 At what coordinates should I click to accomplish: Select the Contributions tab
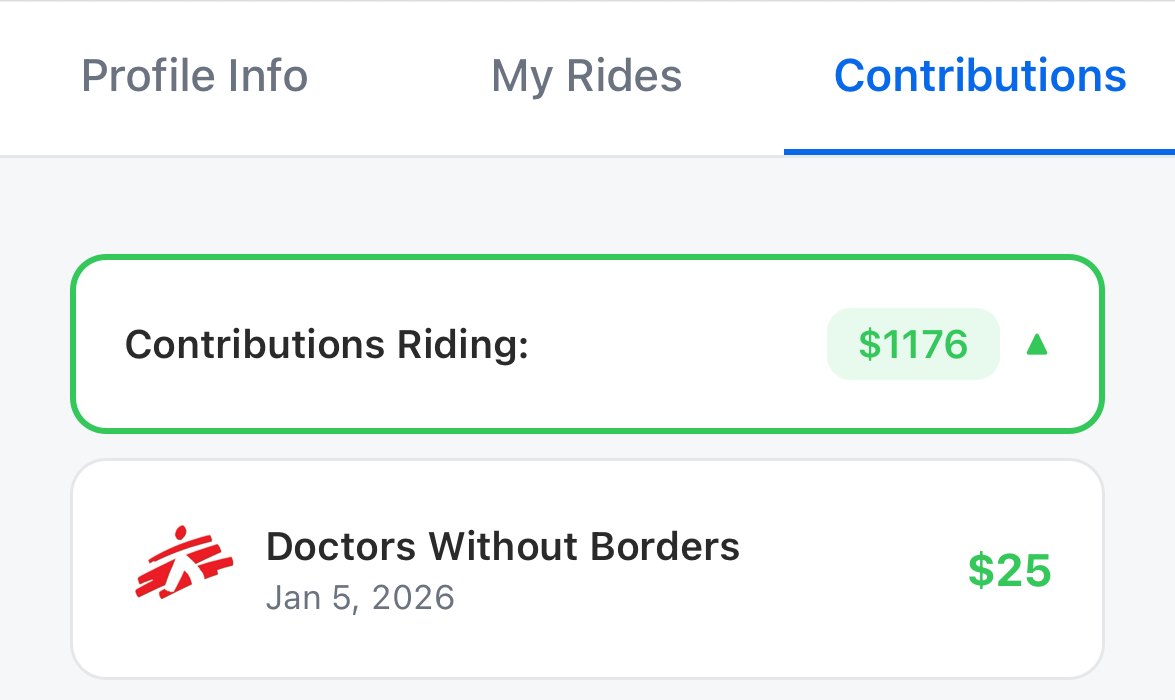coord(979,76)
